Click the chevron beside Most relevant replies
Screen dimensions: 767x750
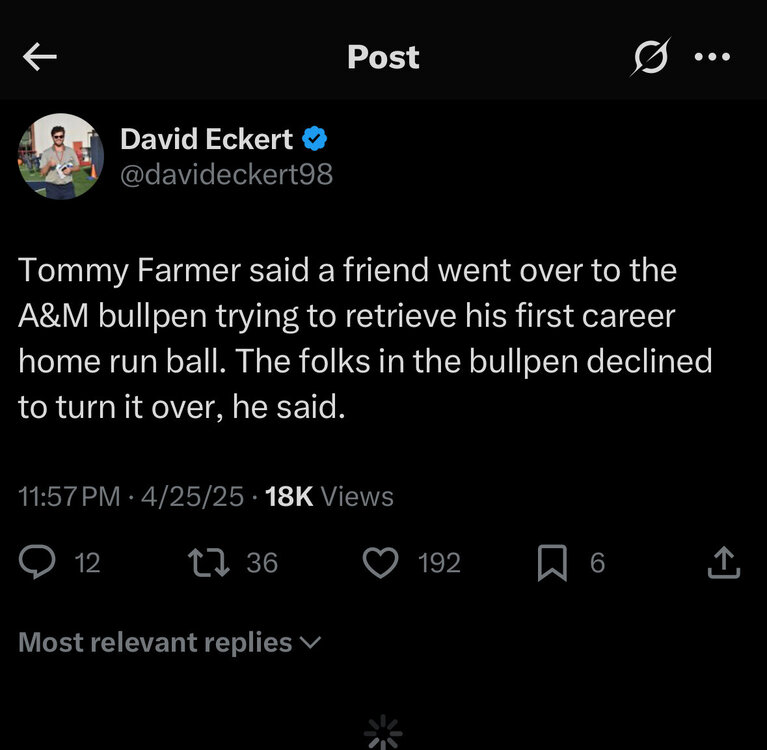click(311, 642)
